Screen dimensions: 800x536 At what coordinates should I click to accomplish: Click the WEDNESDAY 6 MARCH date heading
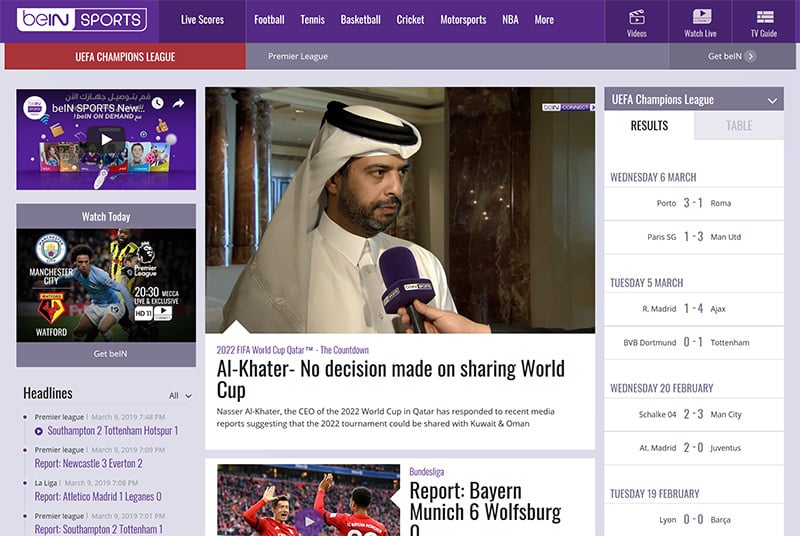(653, 177)
